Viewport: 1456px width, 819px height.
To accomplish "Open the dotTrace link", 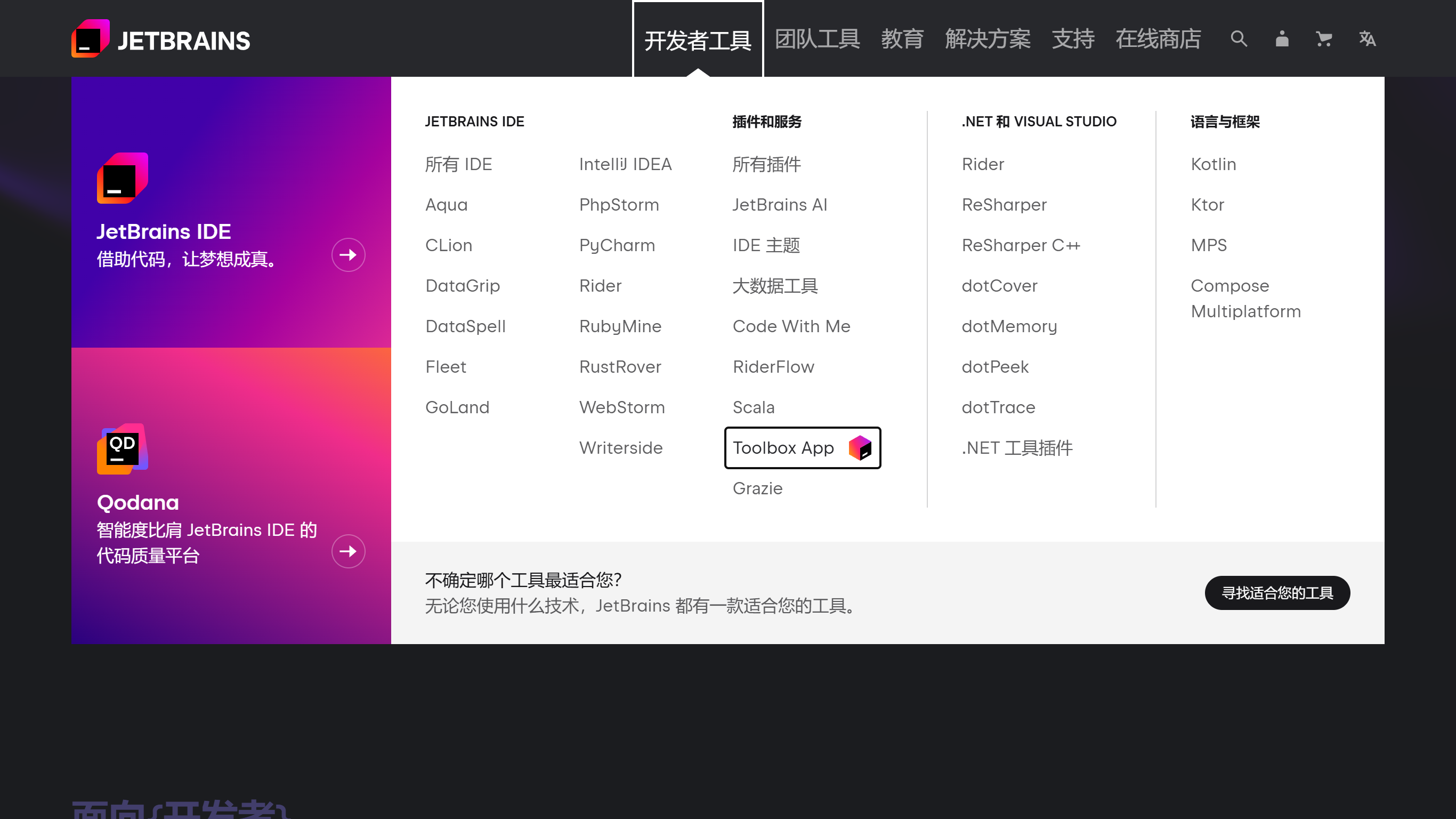I will point(998,407).
